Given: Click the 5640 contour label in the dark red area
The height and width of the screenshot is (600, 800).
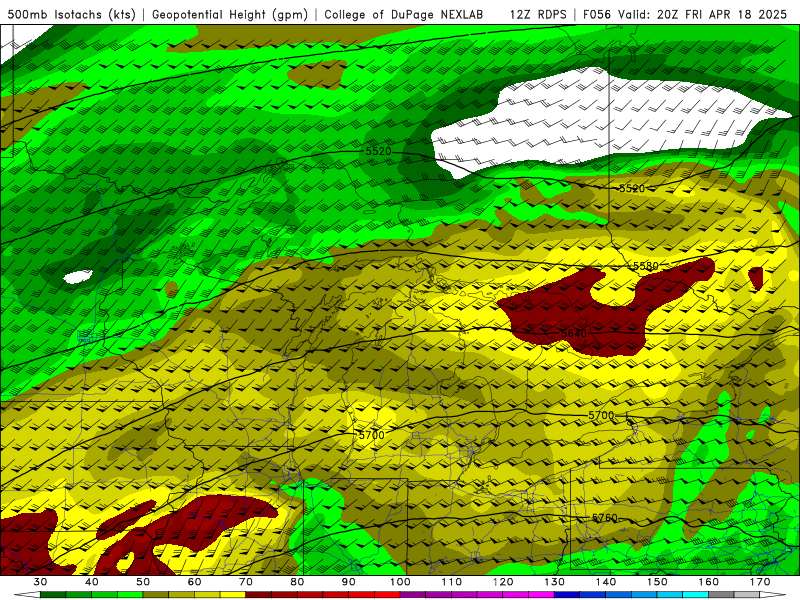Looking at the screenshot, I should (574, 334).
